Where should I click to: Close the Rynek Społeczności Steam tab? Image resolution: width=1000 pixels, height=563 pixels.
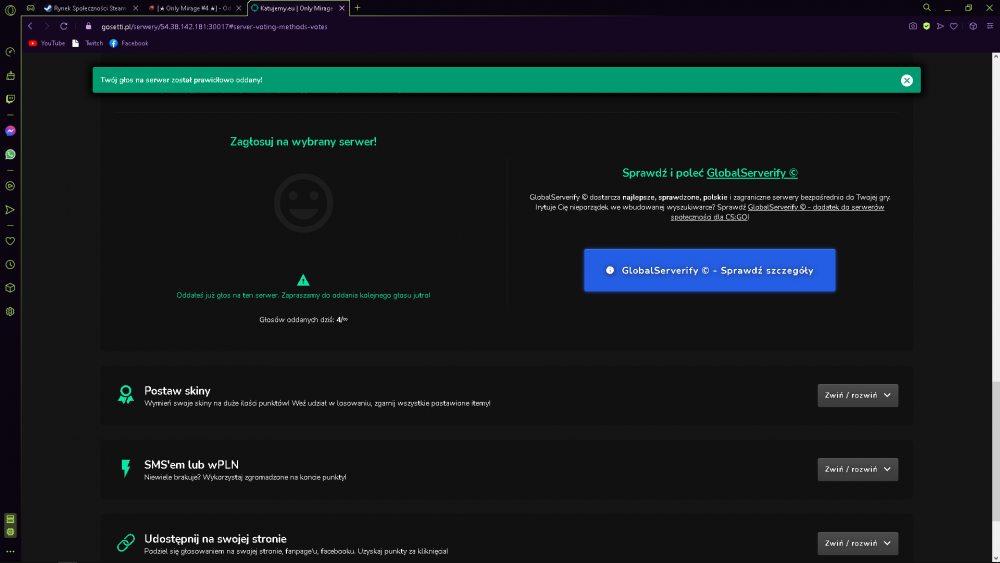pos(135,8)
